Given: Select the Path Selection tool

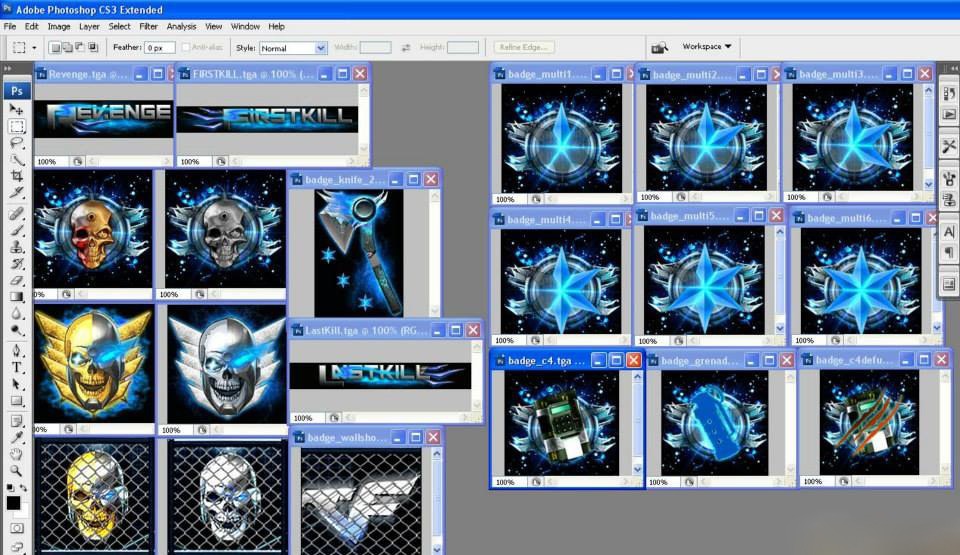Looking at the screenshot, I should pos(17,384).
